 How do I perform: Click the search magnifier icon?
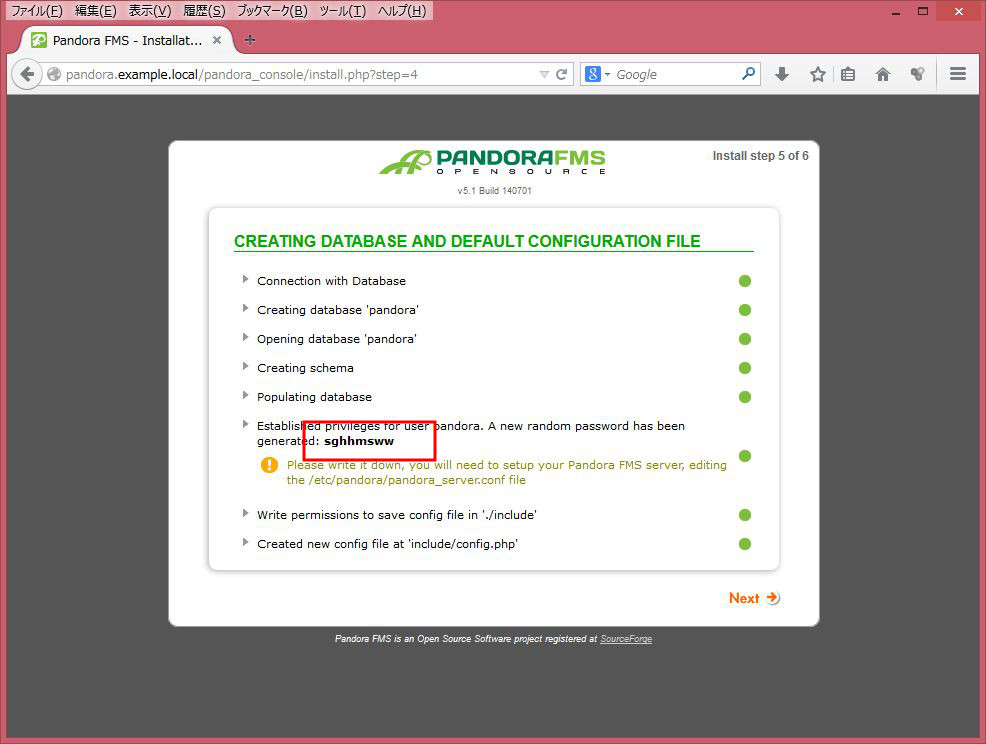748,74
